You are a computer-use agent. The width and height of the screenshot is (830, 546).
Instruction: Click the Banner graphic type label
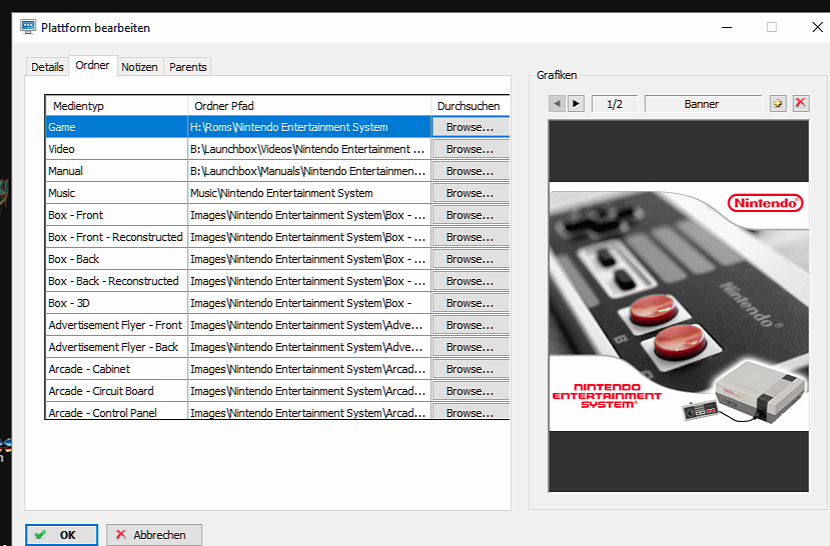[703, 104]
